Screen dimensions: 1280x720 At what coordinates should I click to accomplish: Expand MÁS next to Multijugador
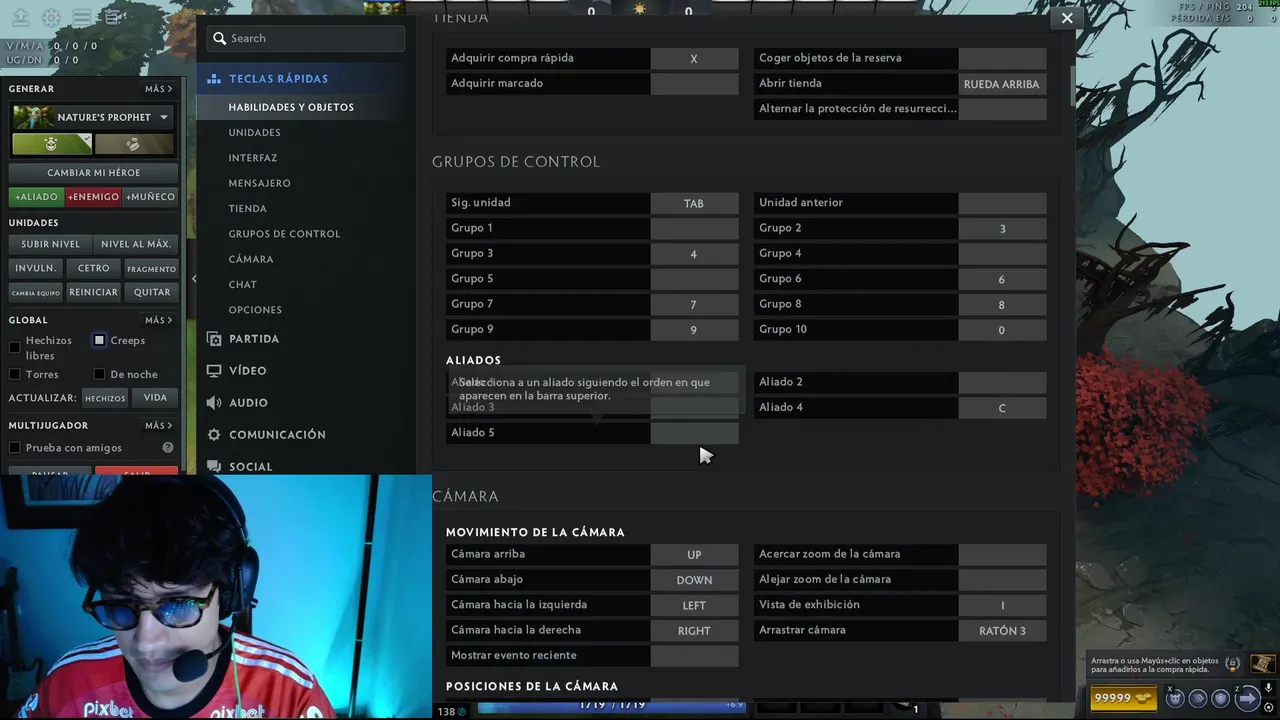tap(159, 425)
